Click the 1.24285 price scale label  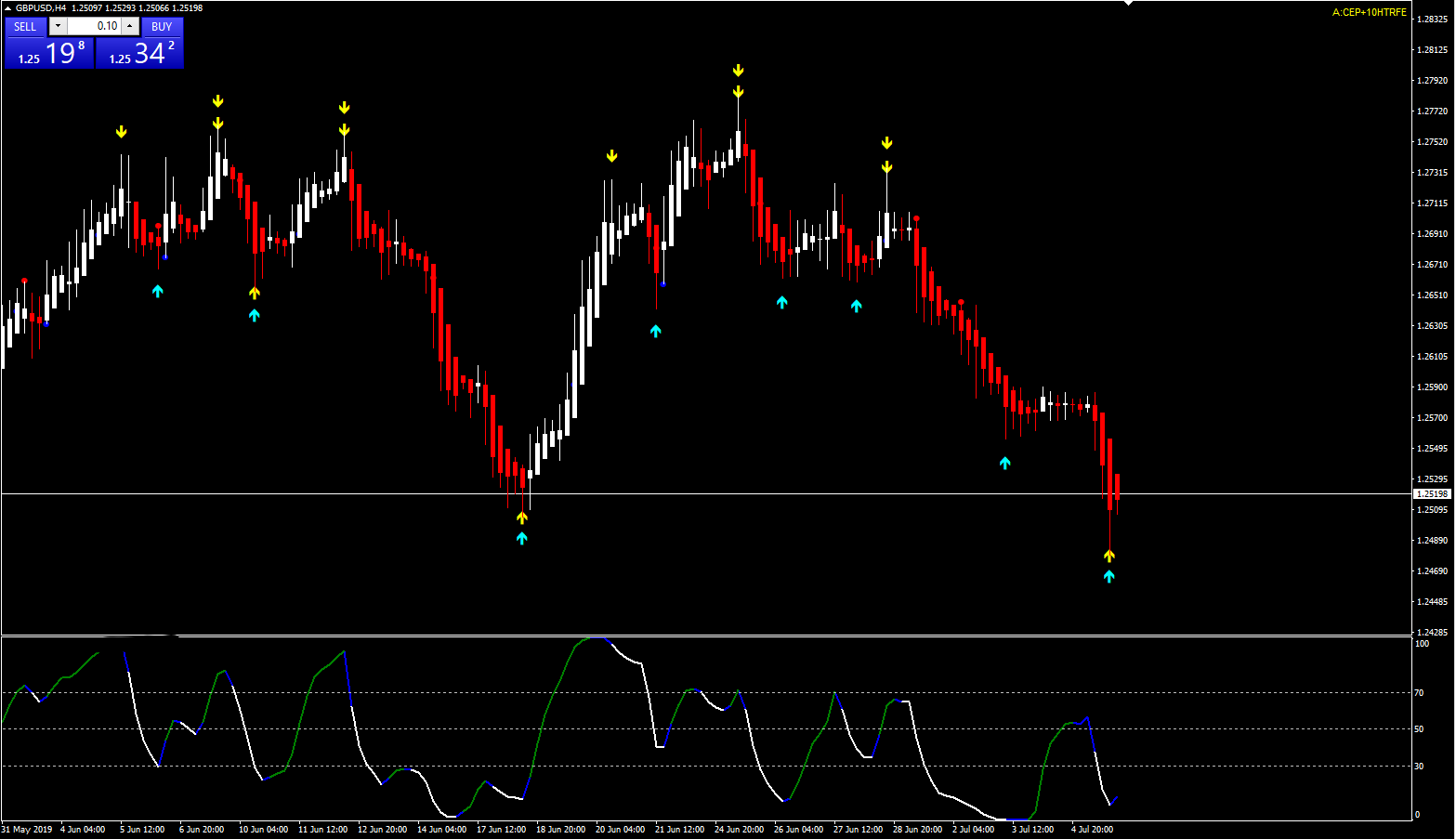(x=1432, y=633)
